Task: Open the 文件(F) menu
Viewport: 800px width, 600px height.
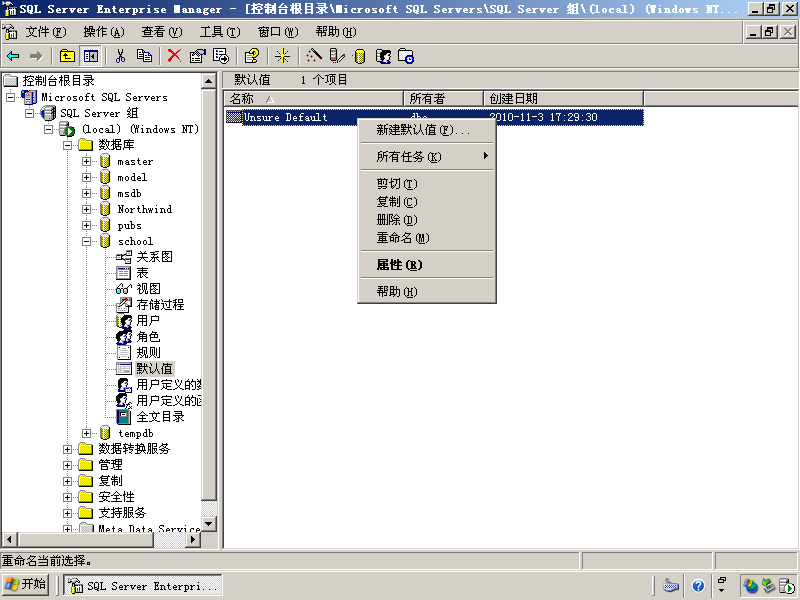Action: point(46,32)
